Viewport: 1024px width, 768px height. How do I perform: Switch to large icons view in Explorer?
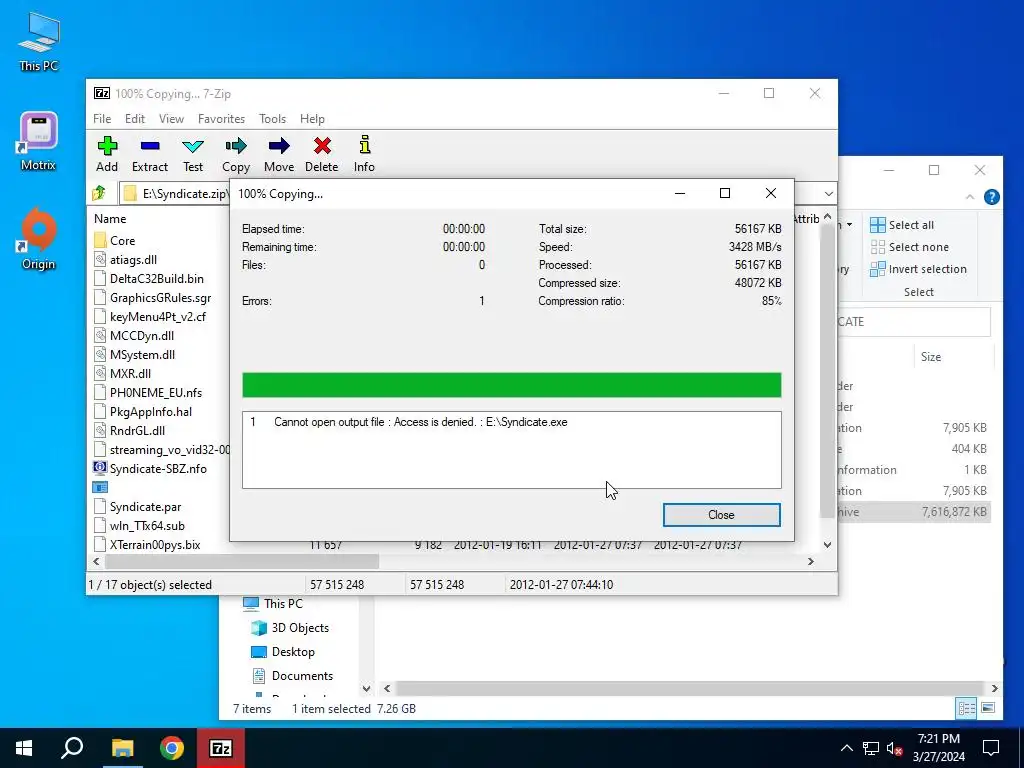coord(988,708)
